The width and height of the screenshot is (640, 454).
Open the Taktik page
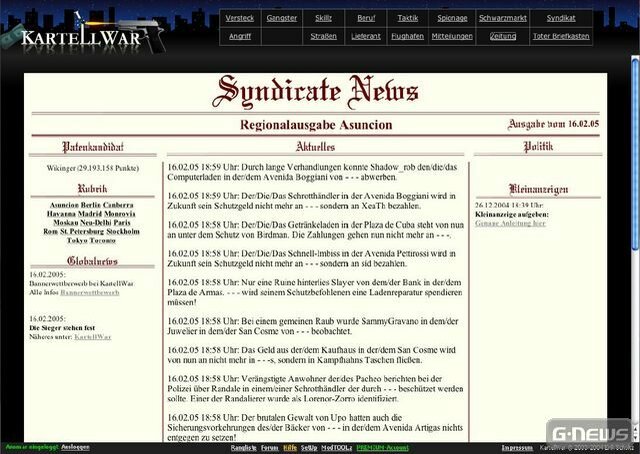(408, 18)
